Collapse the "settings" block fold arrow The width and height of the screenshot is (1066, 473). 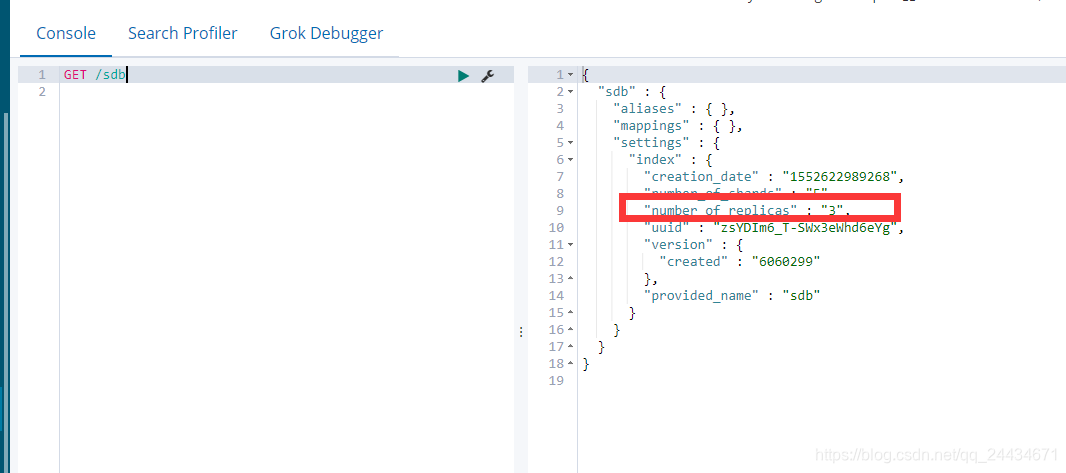(x=570, y=143)
